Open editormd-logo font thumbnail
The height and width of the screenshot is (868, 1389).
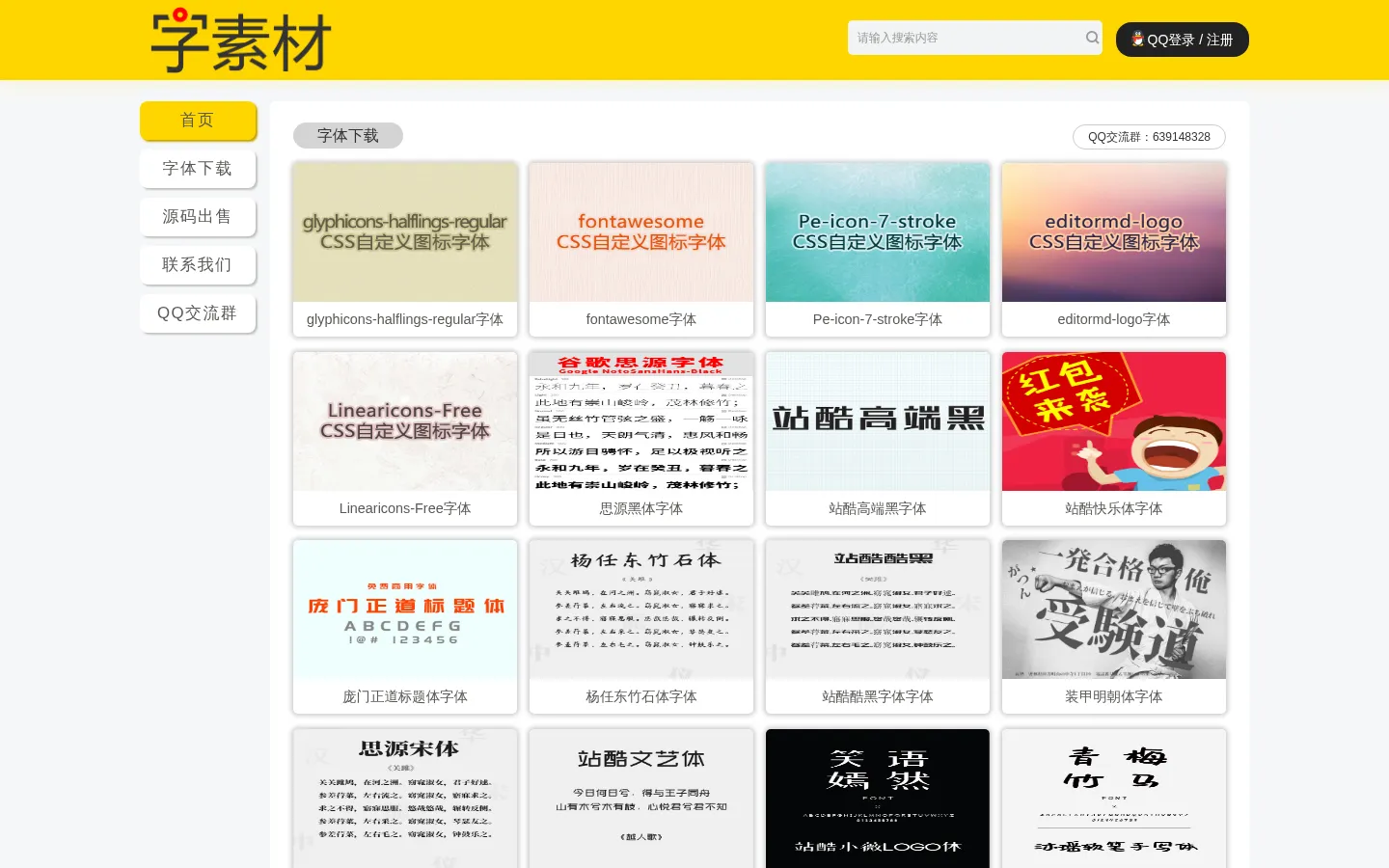tap(1114, 232)
